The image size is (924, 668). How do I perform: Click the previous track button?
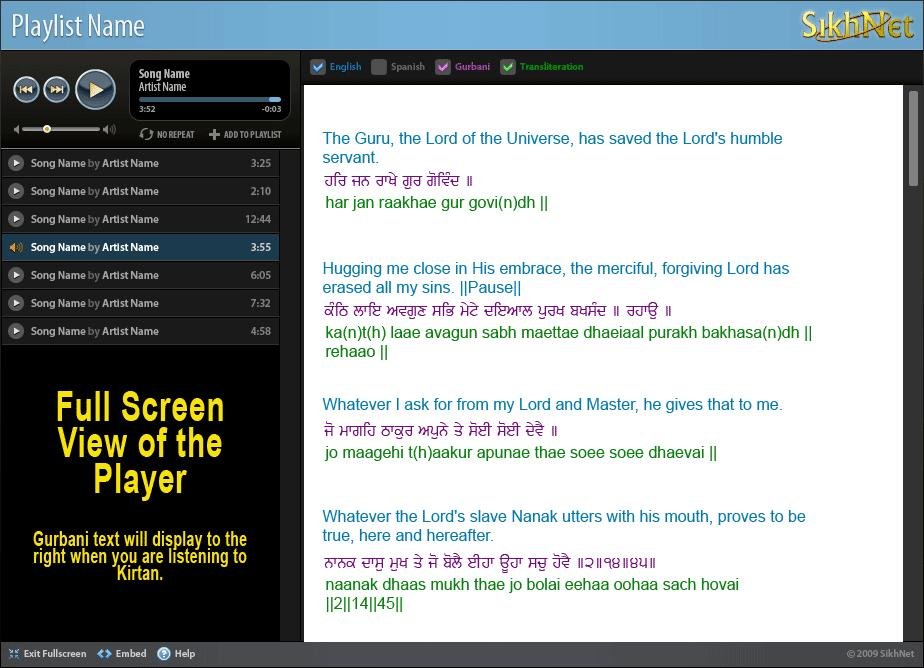point(26,90)
